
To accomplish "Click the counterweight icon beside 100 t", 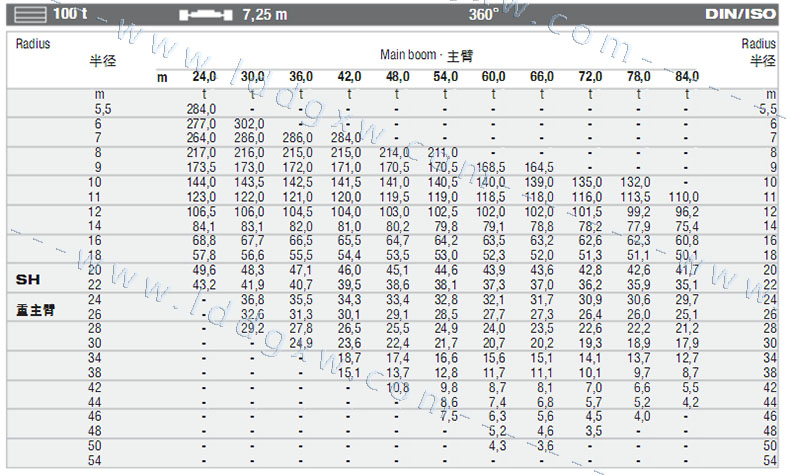I will 30,14.
